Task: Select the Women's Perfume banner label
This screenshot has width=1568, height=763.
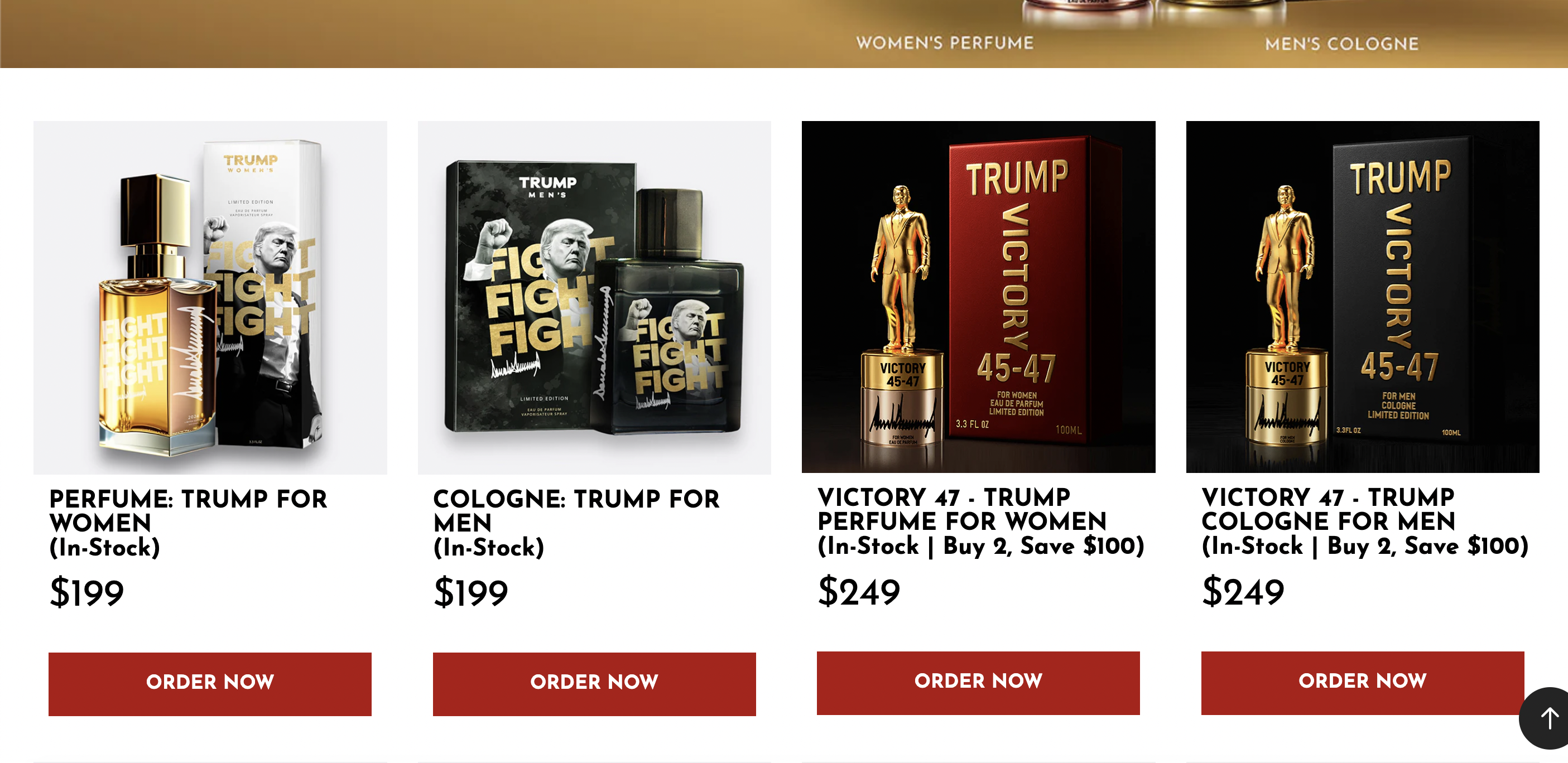Action: [945, 42]
